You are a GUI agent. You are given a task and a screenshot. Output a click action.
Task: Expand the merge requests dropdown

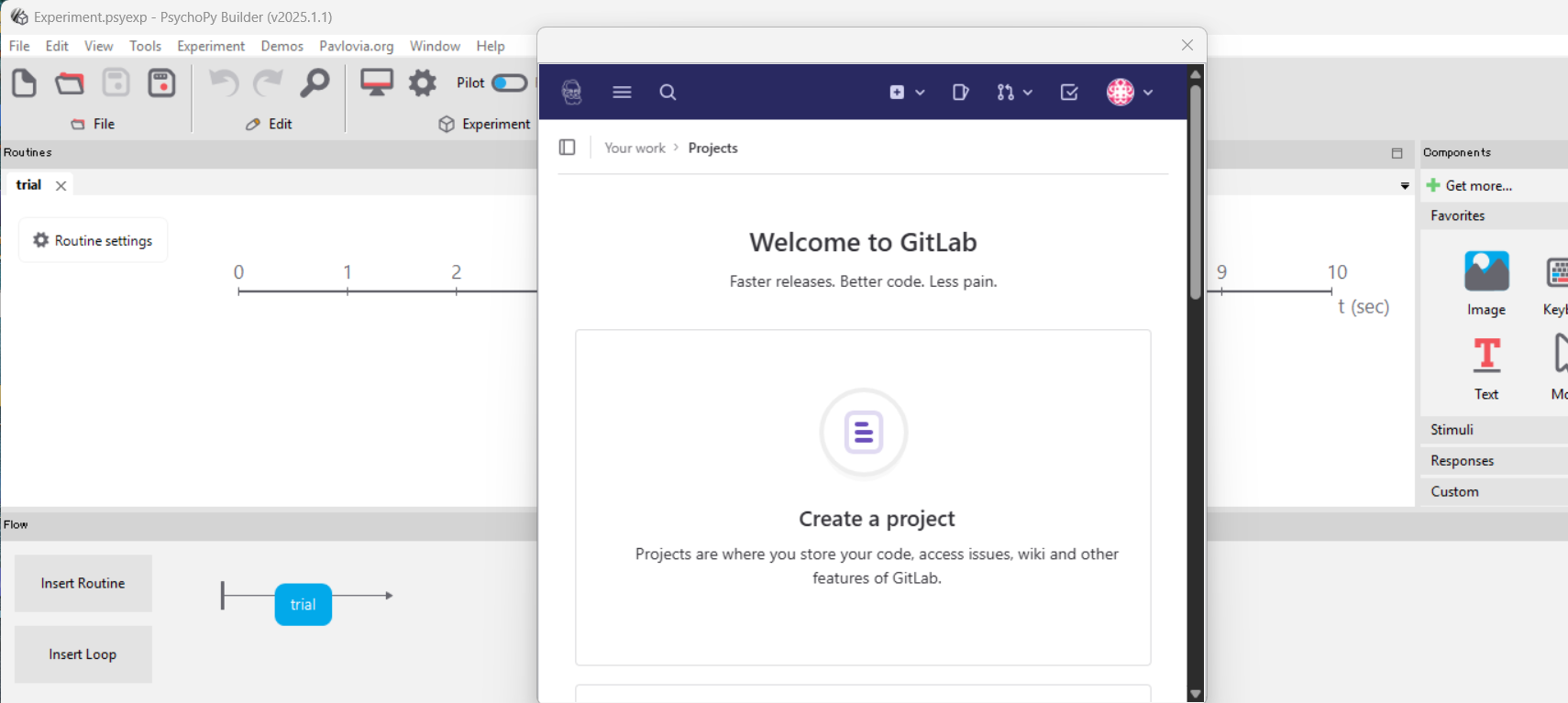pos(1014,92)
